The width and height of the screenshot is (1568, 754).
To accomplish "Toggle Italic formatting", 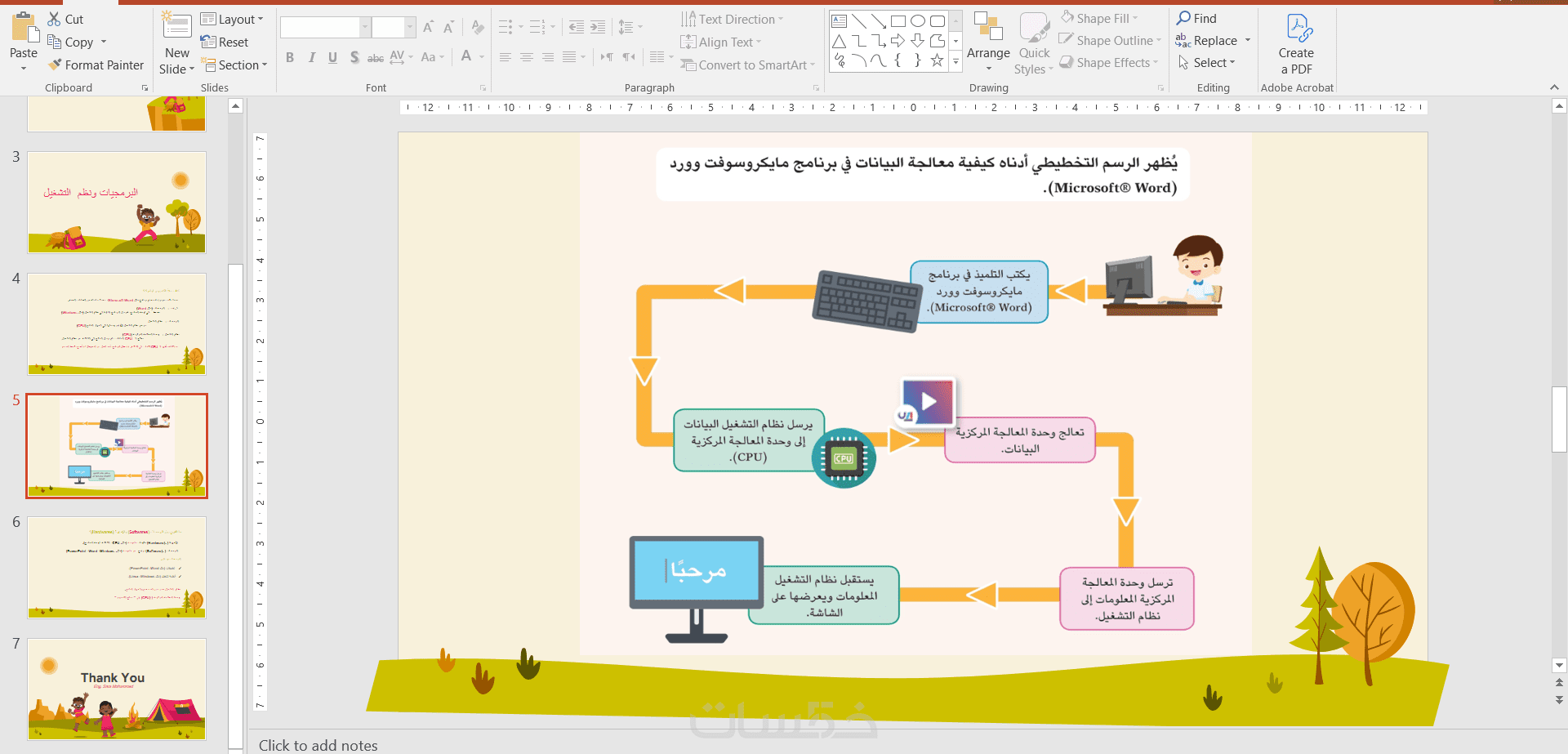I will pos(311,57).
